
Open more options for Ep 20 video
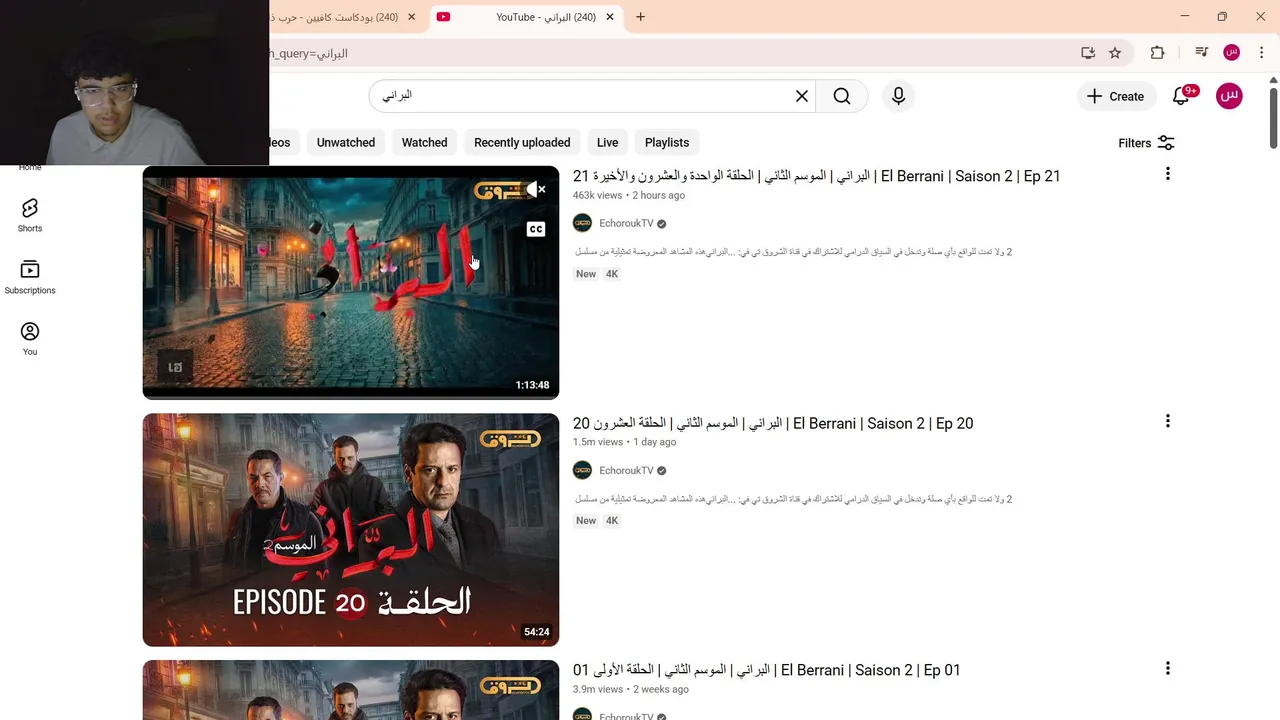(x=1167, y=421)
